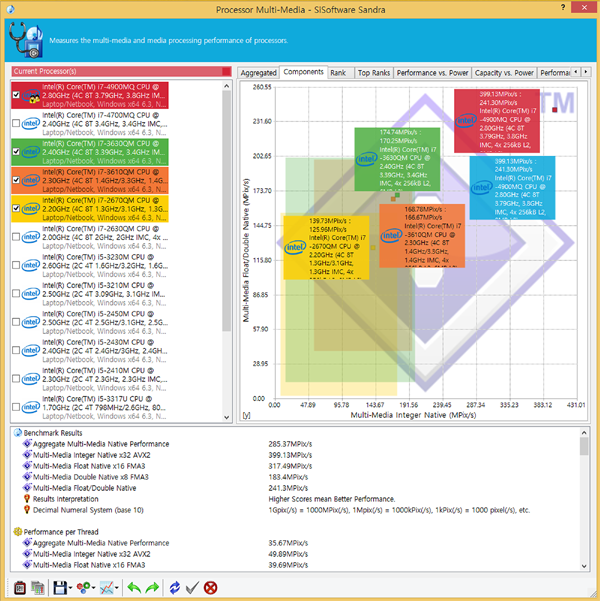Click the Intel logo beside Core i5-2410M
This screenshot has height=601, width=600.
[x=31, y=379]
